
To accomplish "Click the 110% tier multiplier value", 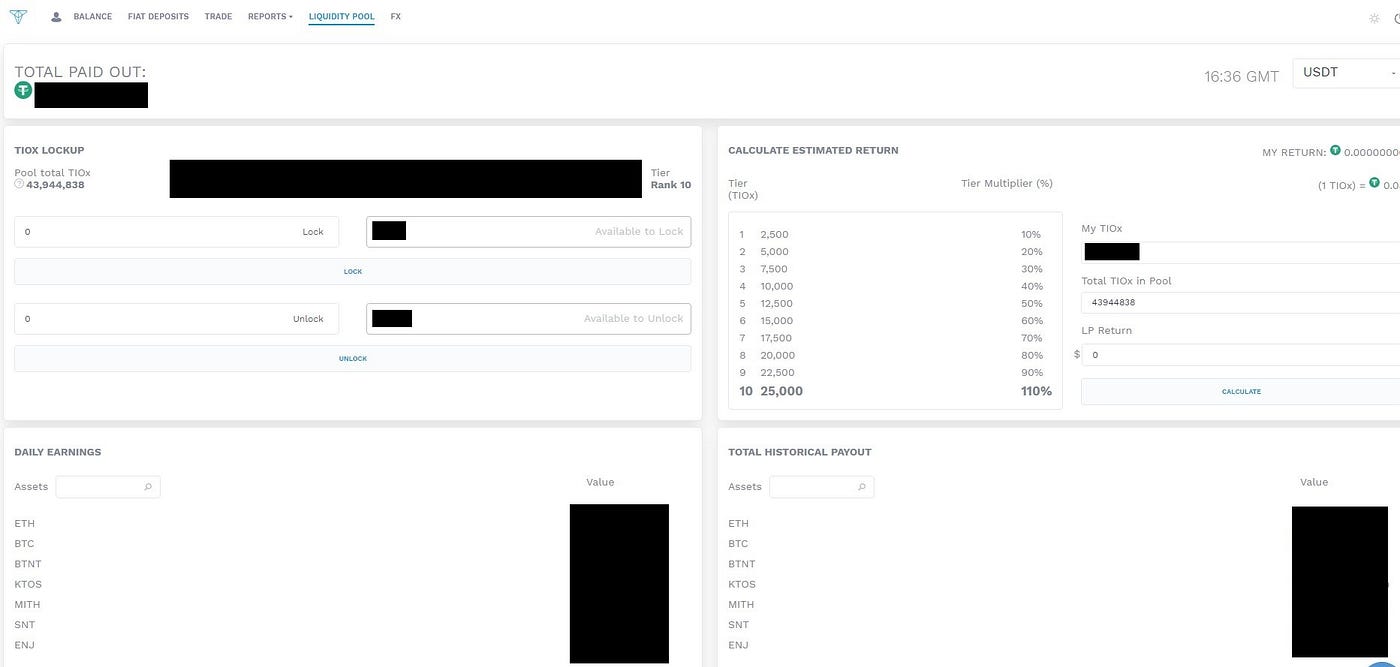I will tap(1036, 392).
